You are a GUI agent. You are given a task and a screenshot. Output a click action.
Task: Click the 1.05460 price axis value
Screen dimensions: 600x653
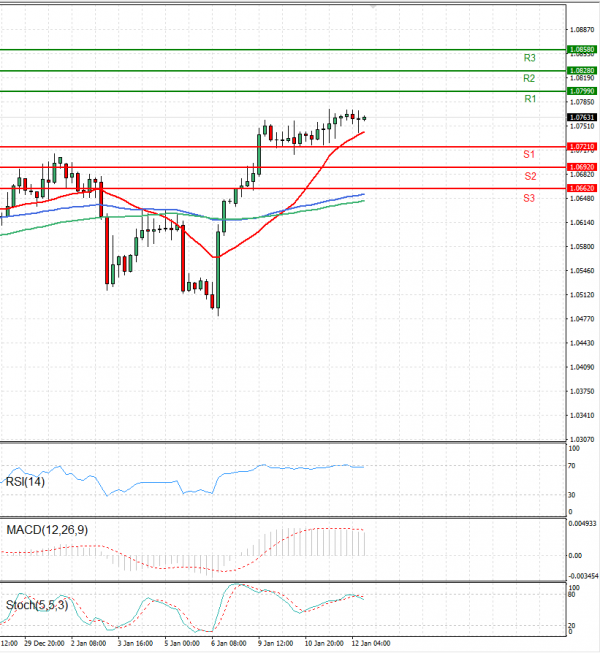tap(582, 271)
